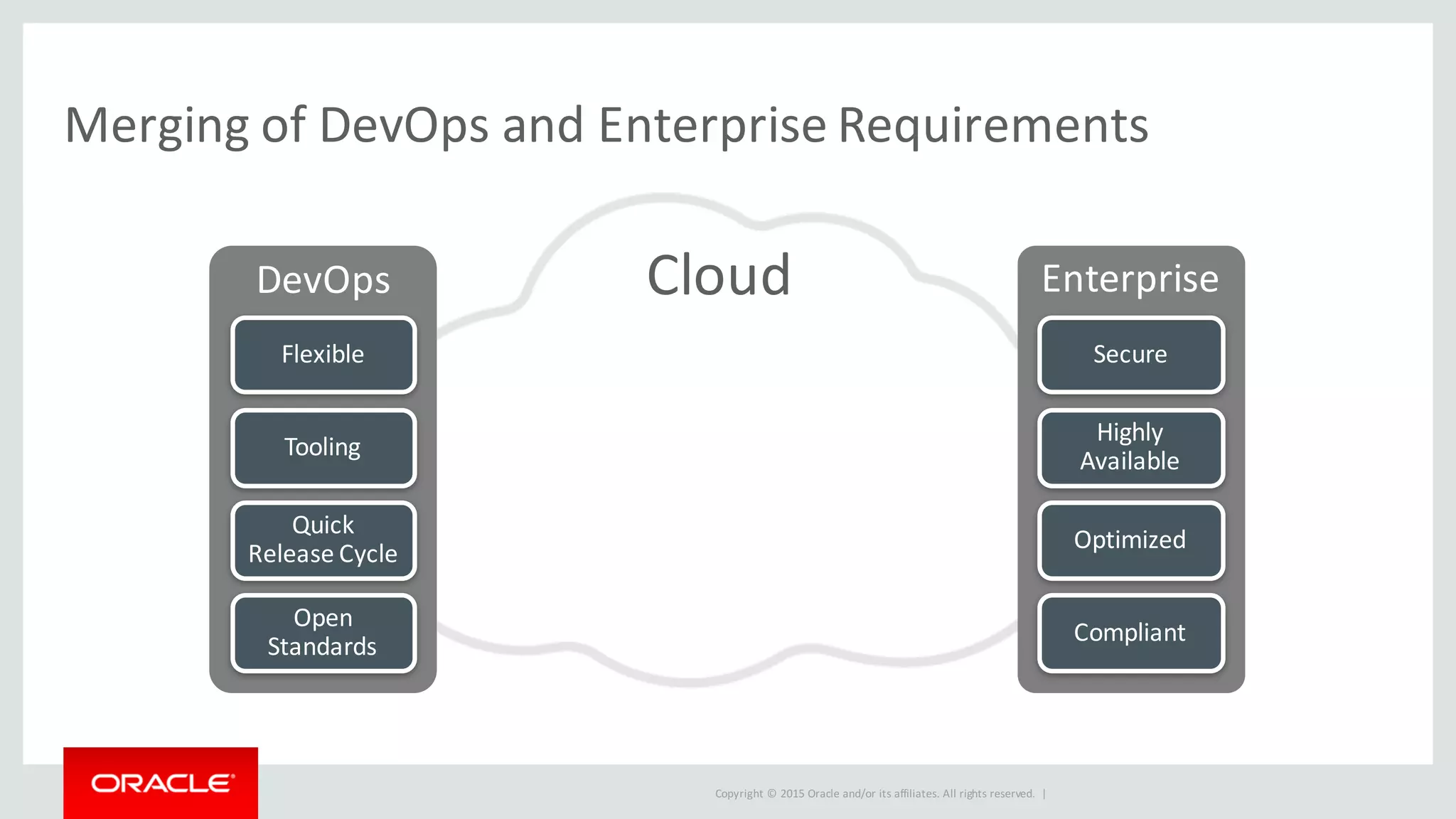The width and height of the screenshot is (1456, 819).
Task: Click the word Merging in title
Action: tap(156, 126)
